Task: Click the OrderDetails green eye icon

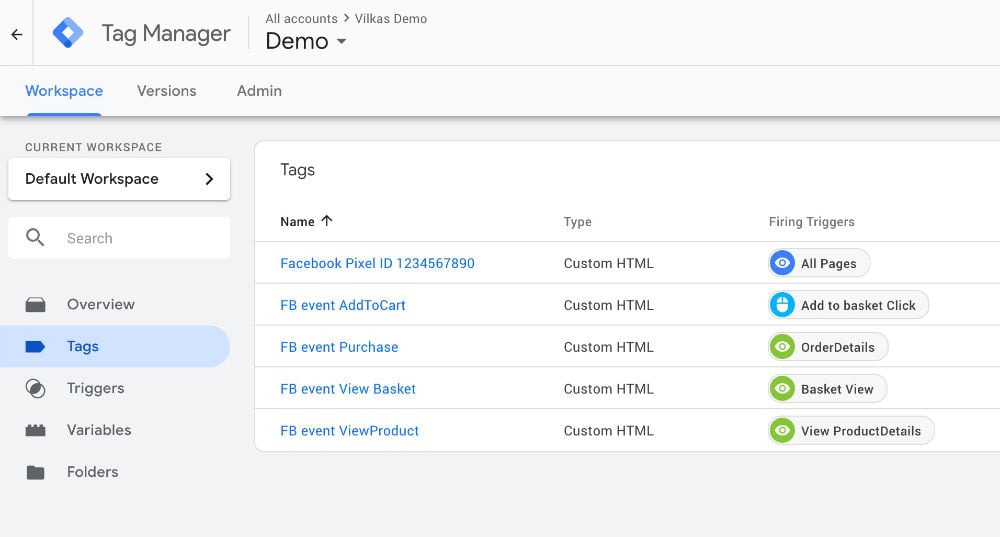Action: click(782, 347)
